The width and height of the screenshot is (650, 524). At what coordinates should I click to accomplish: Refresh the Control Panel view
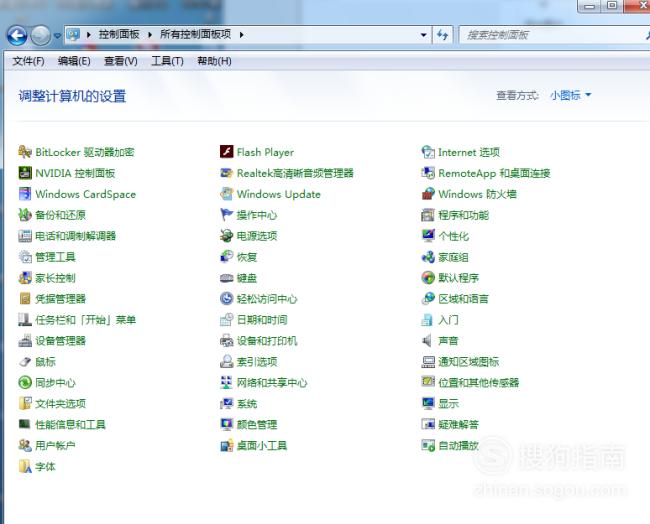coord(442,35)
